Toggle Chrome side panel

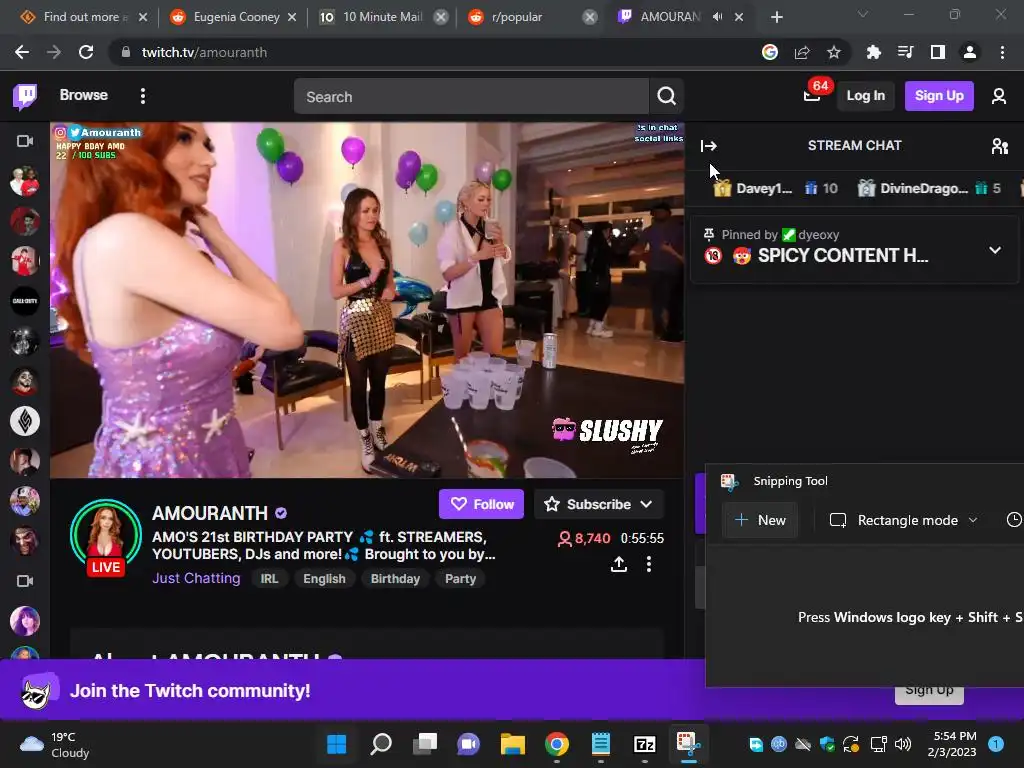(937, 52)
